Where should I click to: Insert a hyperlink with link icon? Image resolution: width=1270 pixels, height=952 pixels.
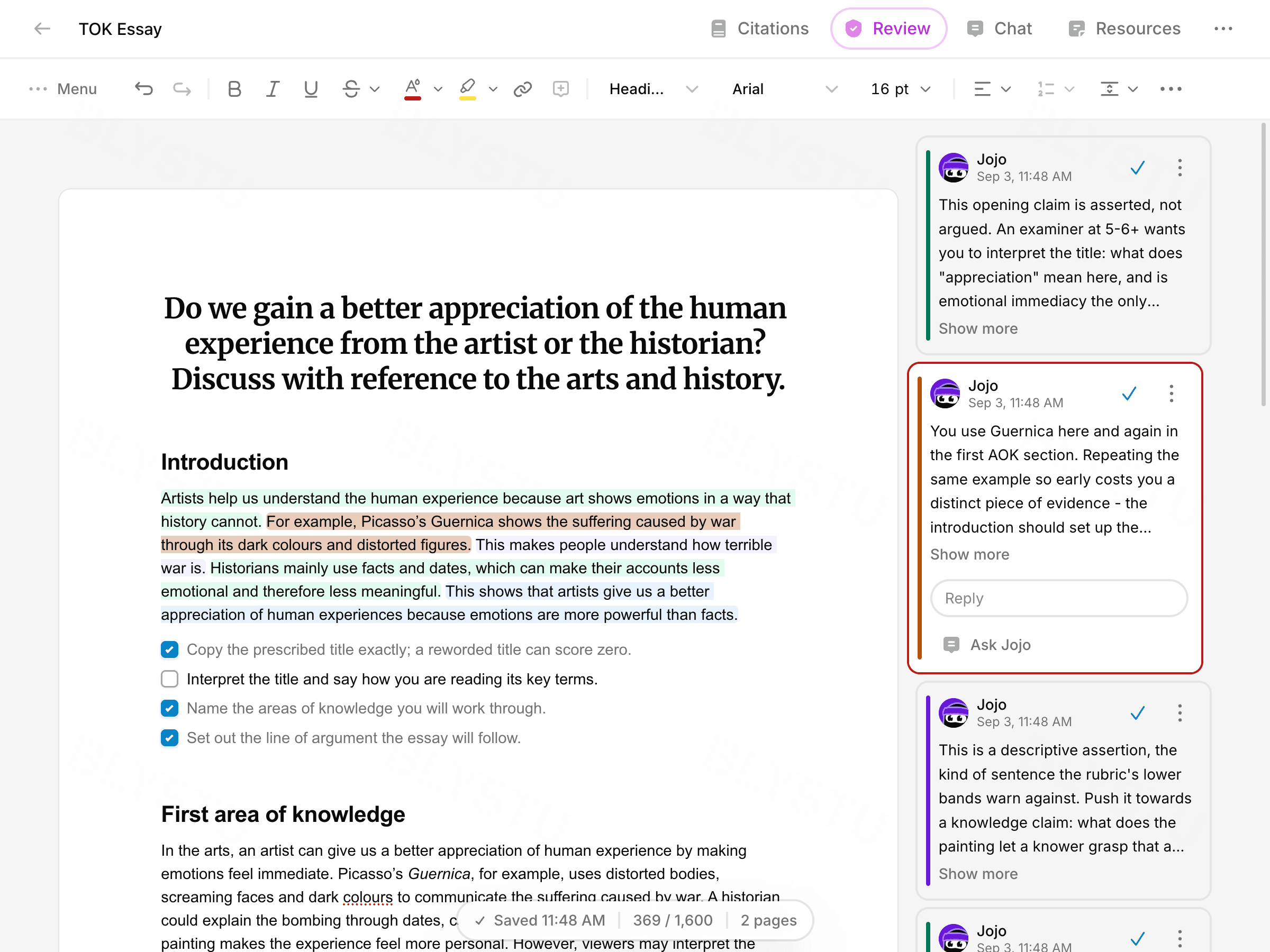pyautogui.click(x=522, y=89)
